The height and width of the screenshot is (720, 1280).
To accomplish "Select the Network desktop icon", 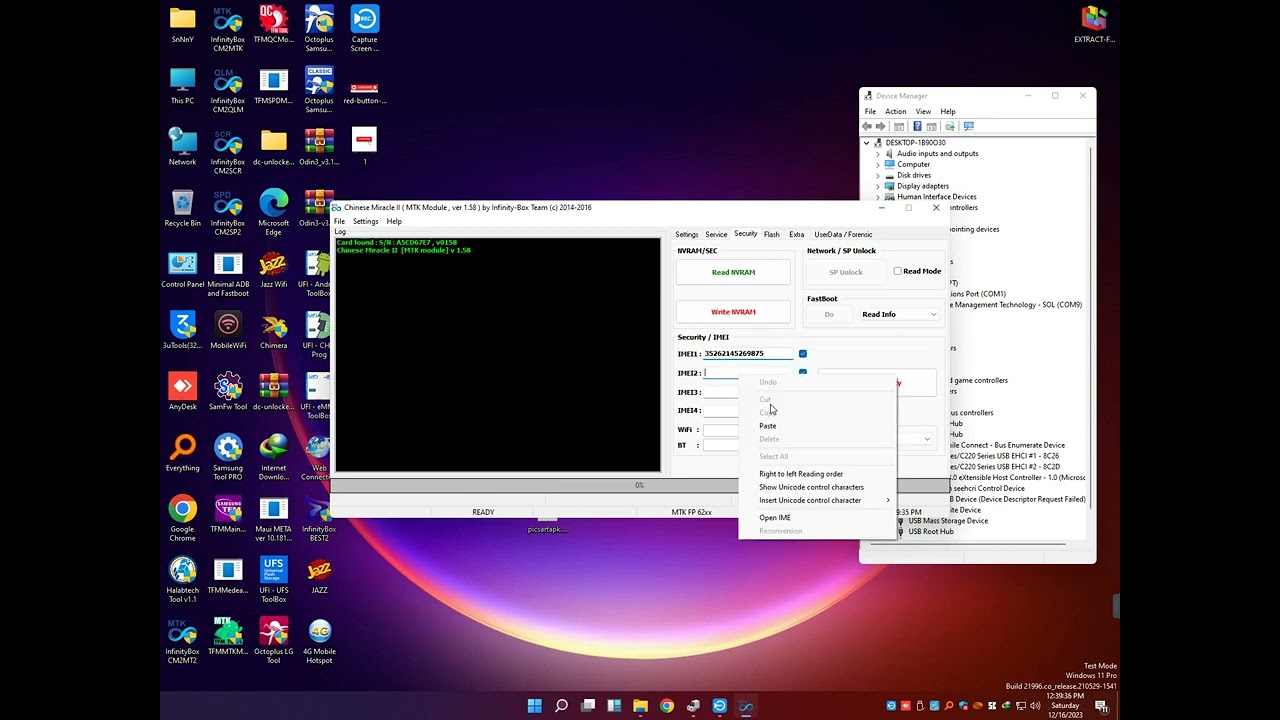I will pos(182,148).
